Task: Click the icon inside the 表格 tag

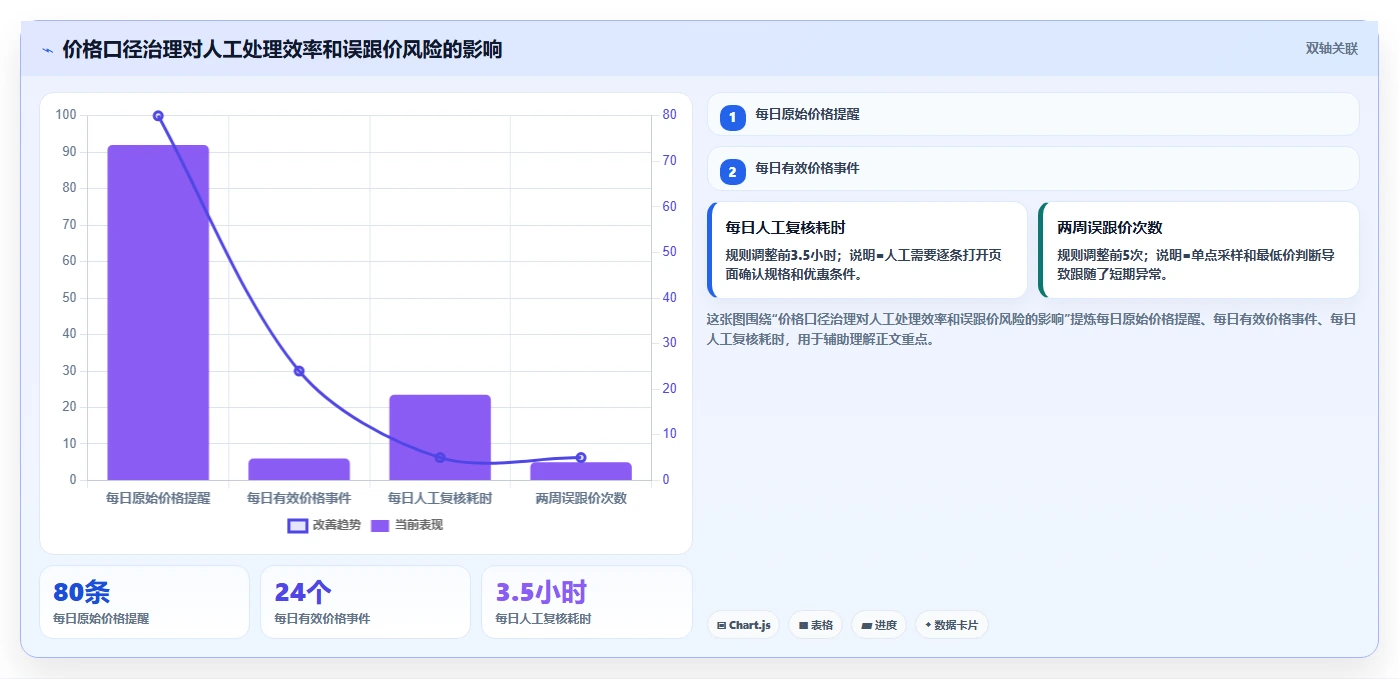Action: click(803, 626)
